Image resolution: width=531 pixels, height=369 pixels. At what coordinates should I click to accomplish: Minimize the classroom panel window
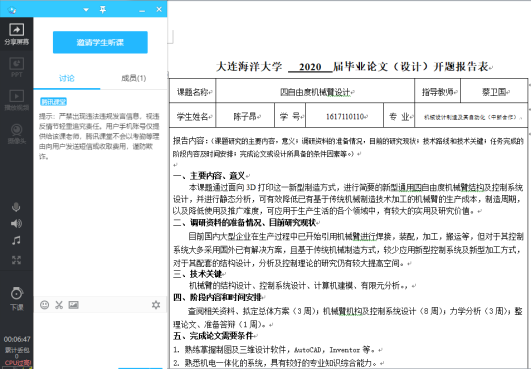(142, 10)
